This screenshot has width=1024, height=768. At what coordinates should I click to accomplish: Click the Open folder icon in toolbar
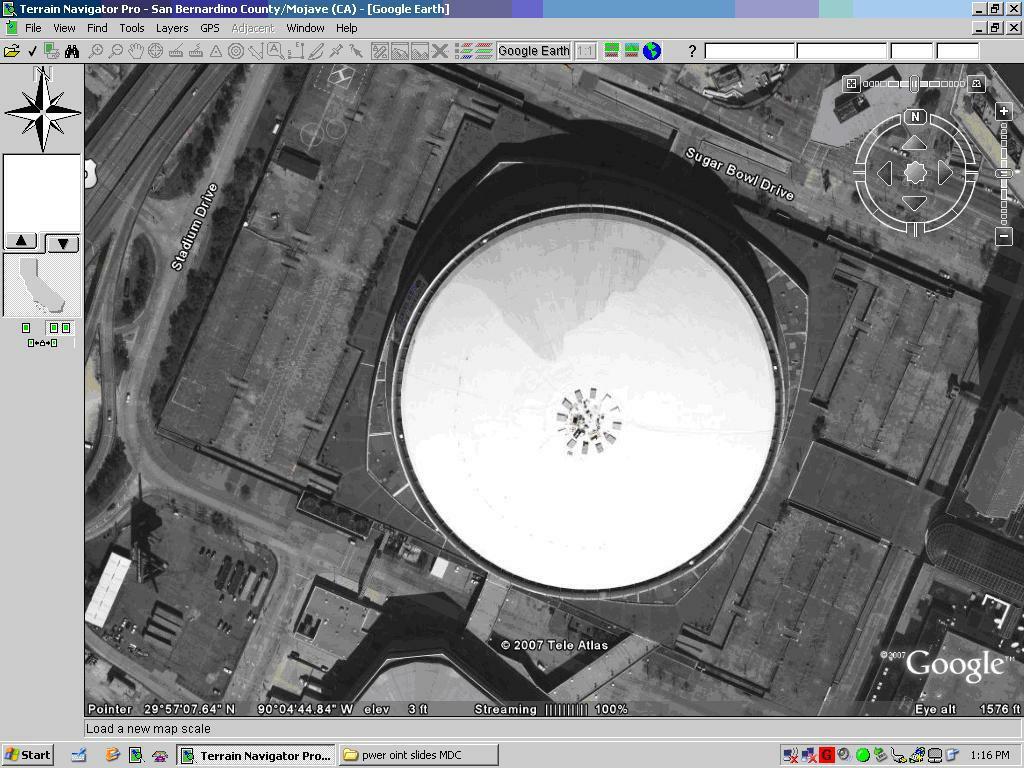(x=12, y=51)
